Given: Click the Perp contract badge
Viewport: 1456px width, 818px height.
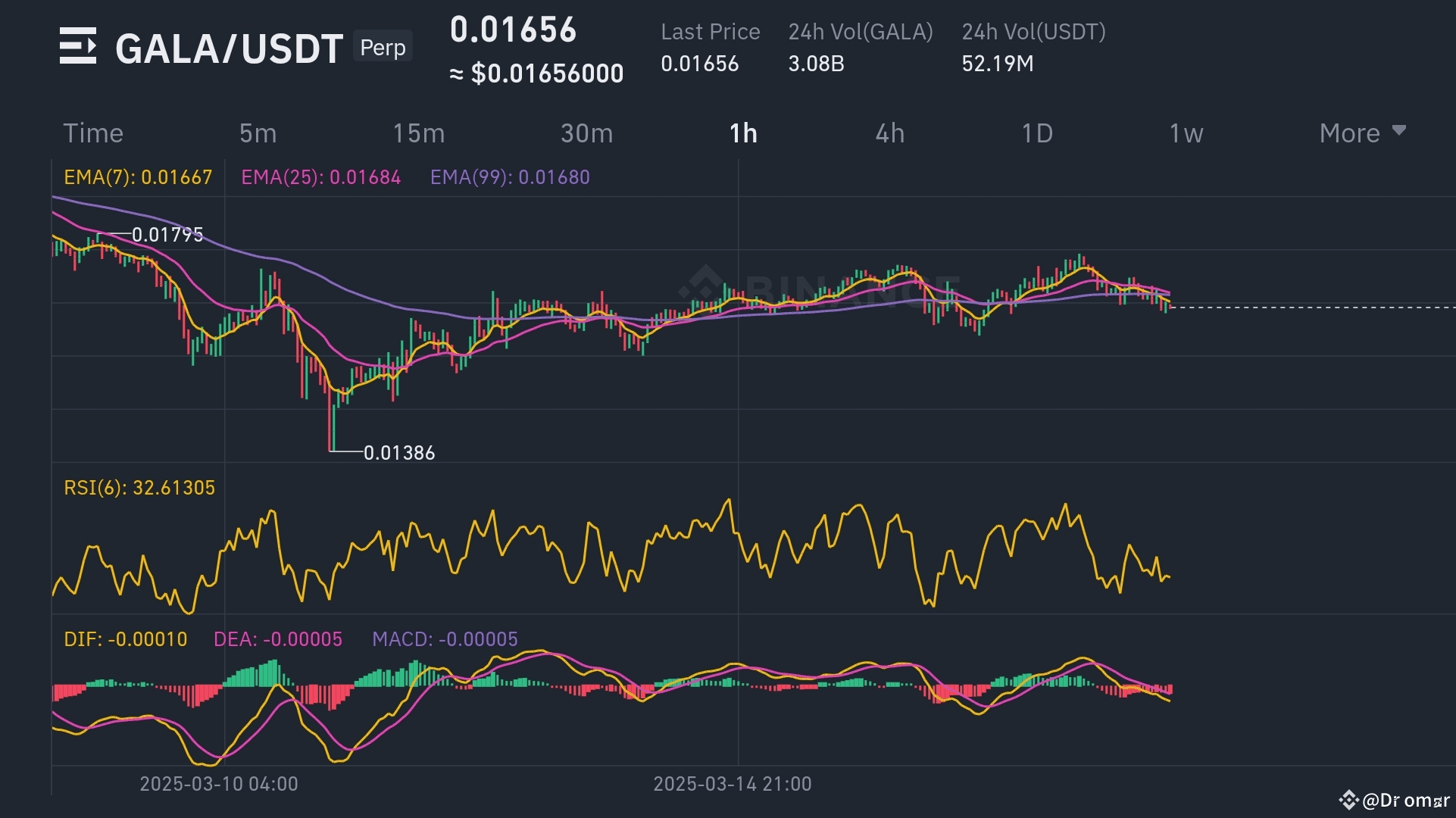Looking at the screenshot, I should point(383,47).
